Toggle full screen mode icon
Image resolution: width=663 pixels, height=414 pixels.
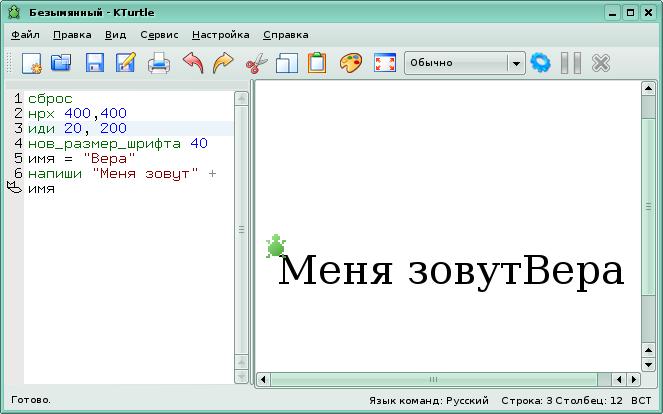pos(384,63)
